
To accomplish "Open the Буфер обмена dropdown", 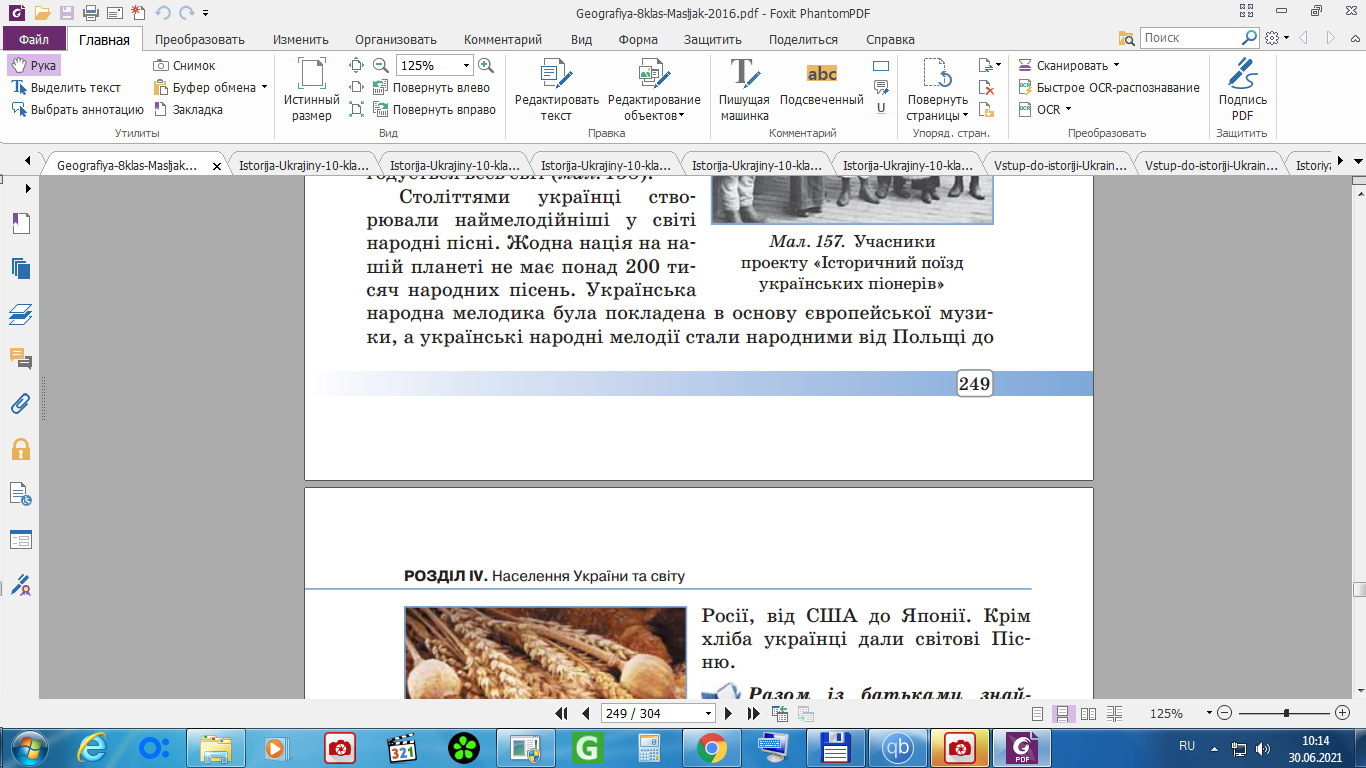I will click(210, 87).
